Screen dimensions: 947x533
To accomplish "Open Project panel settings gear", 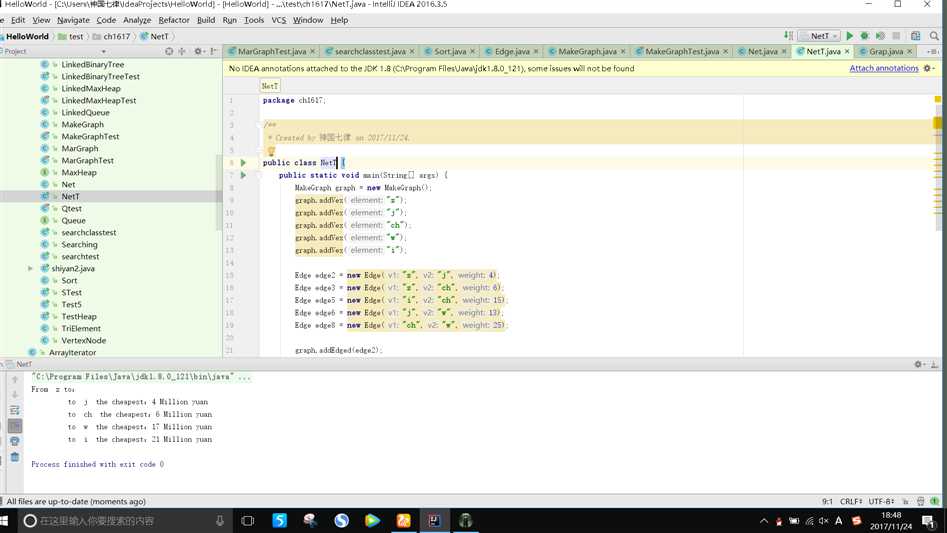I will 198,51.
